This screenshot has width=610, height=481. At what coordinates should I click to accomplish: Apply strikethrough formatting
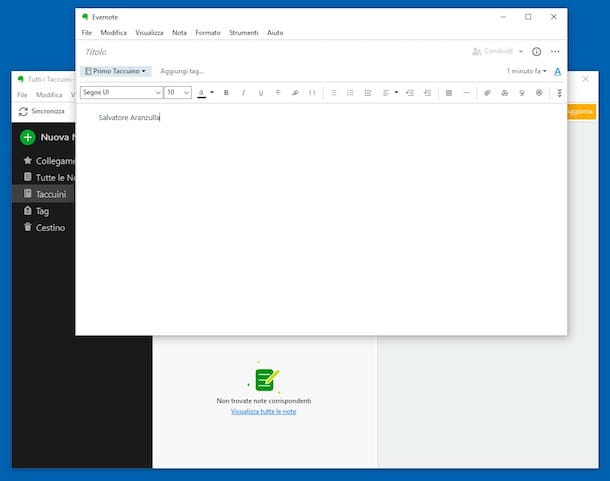point(278,93)
